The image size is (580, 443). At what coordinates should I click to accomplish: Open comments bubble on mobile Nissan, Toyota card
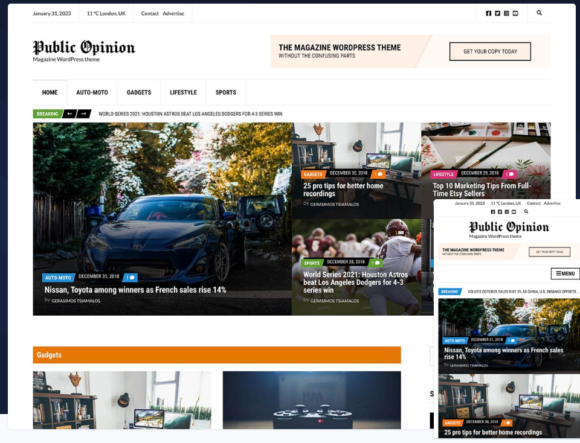[512, 340]
